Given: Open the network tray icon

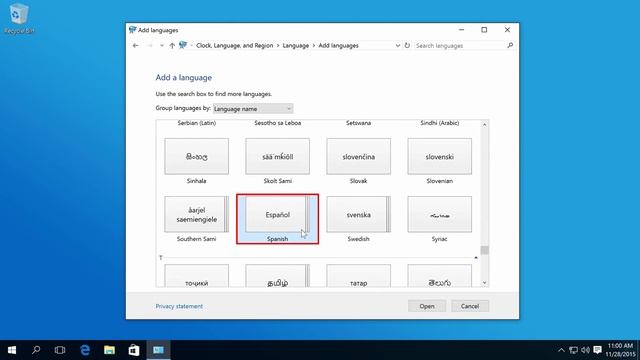Looking at the screenshot, I should pyautogui.click(x=573, y=350).
